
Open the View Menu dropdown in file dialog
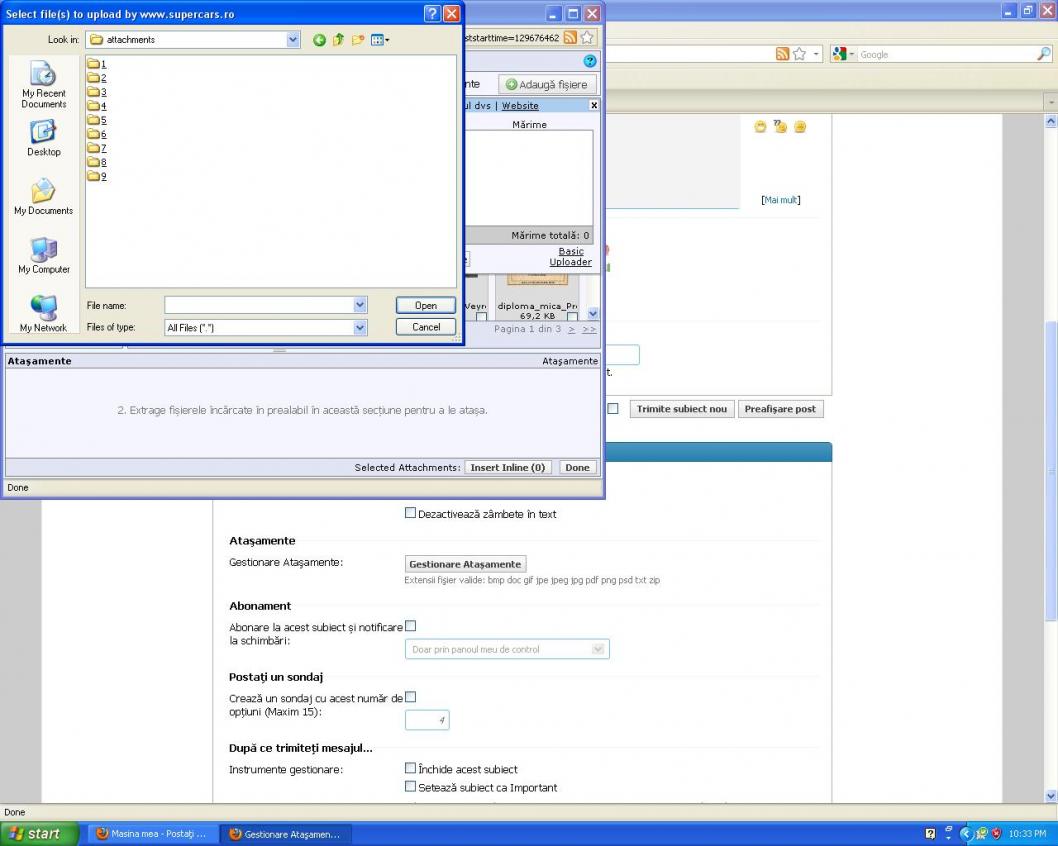click(380, 40)
